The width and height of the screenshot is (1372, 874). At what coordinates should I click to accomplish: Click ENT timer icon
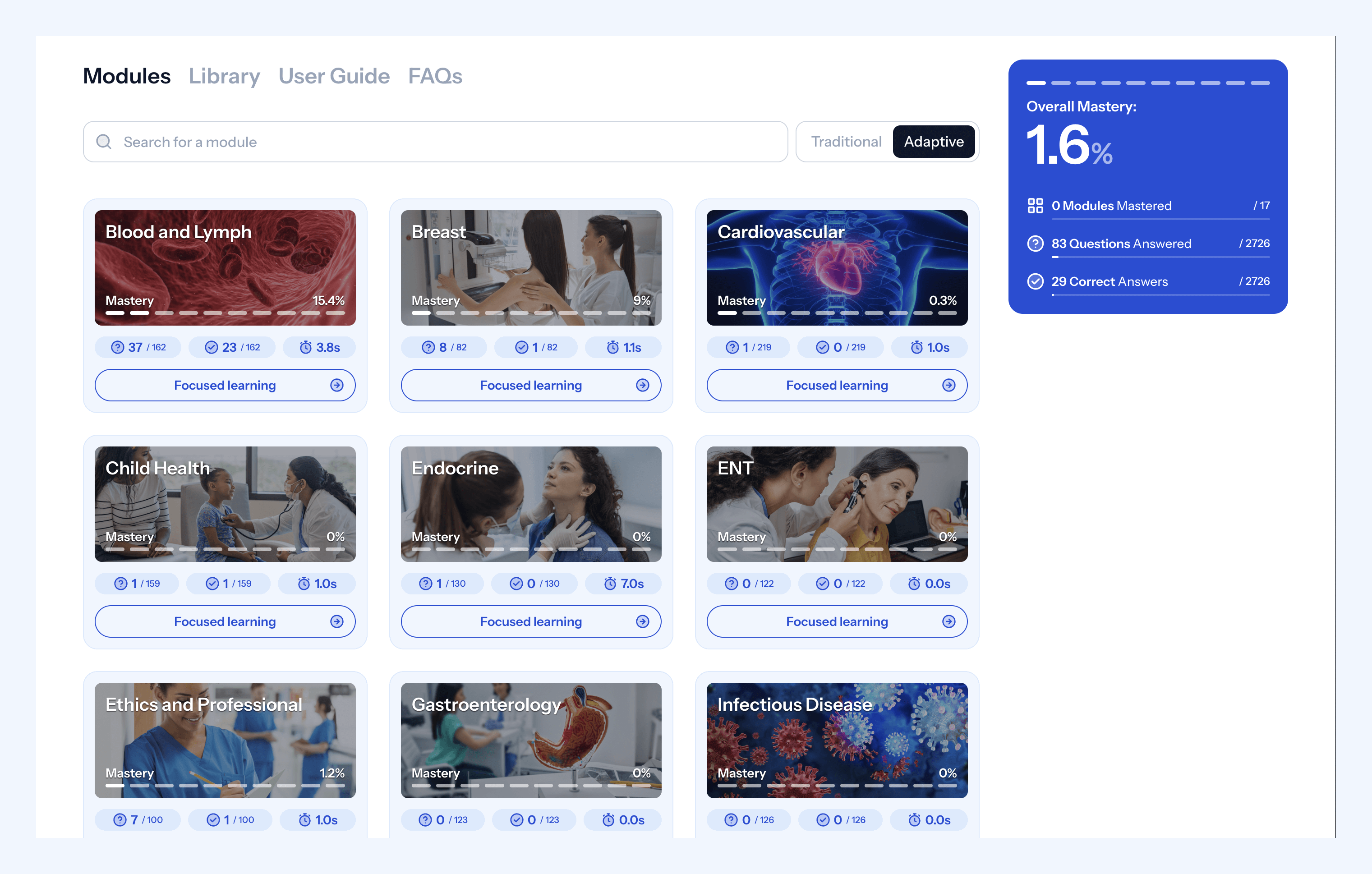[x=915, y=584]
